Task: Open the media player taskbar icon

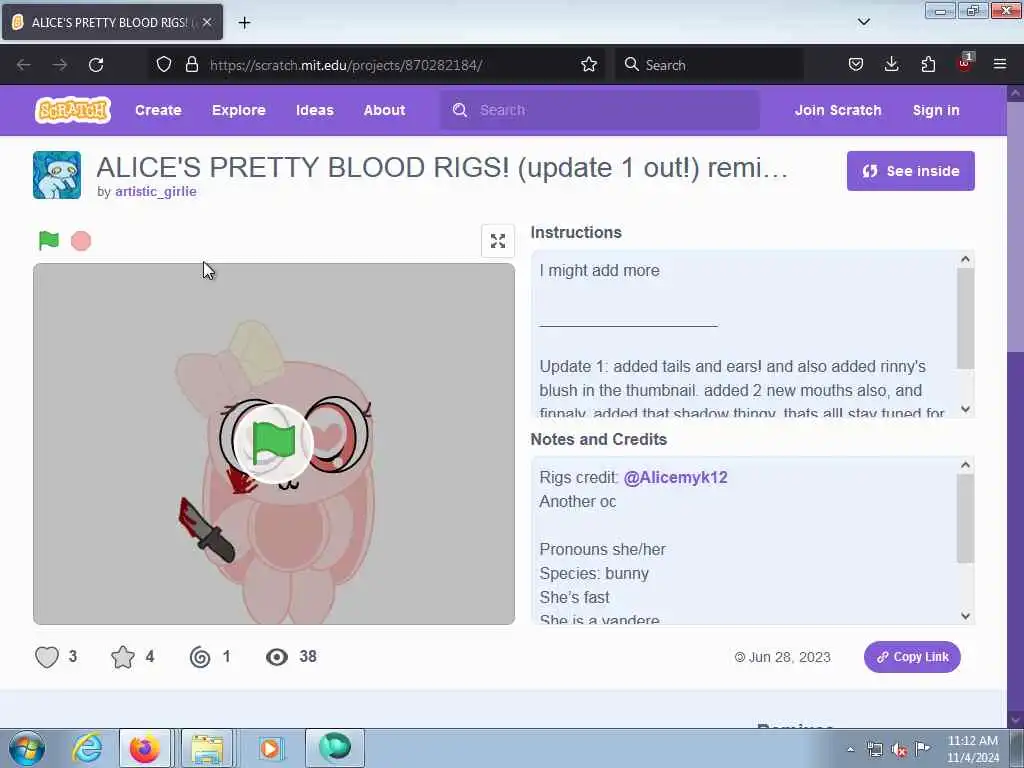Action: click(270, 748)
